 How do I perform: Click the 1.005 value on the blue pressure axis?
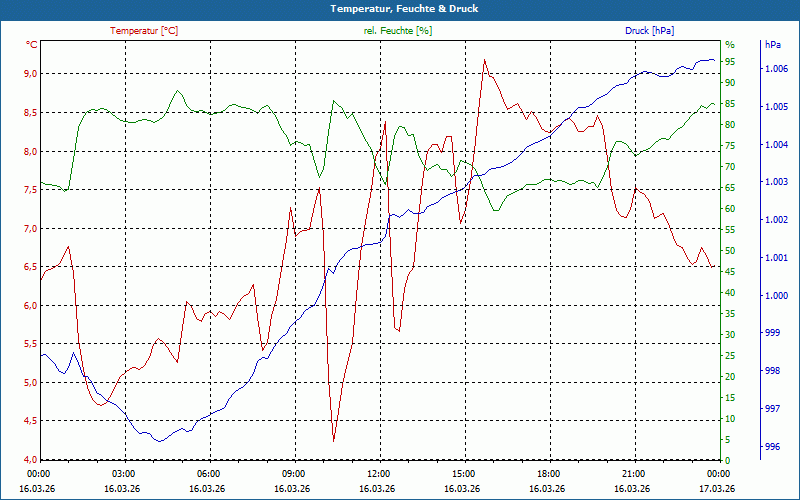pyautogui.click(x=778, y=107)
